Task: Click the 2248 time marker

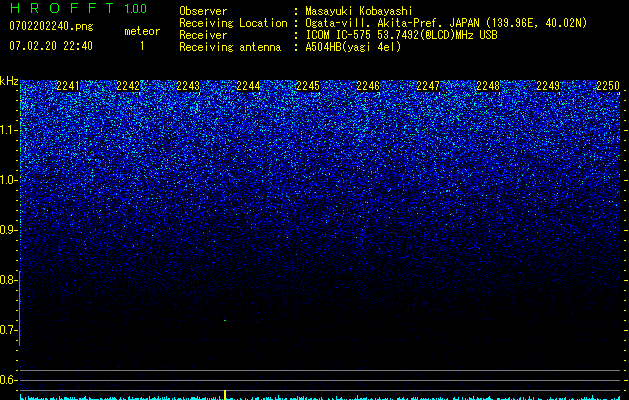Action: tap(488, 86)
